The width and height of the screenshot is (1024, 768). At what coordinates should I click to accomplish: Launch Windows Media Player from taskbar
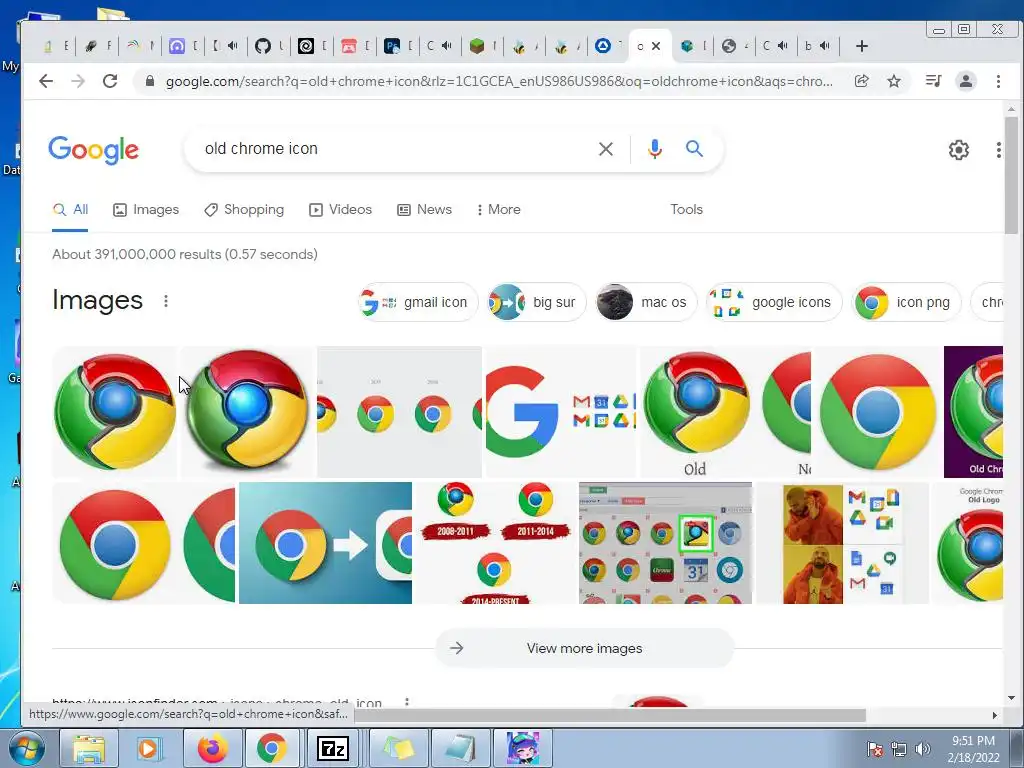(149, 748)
